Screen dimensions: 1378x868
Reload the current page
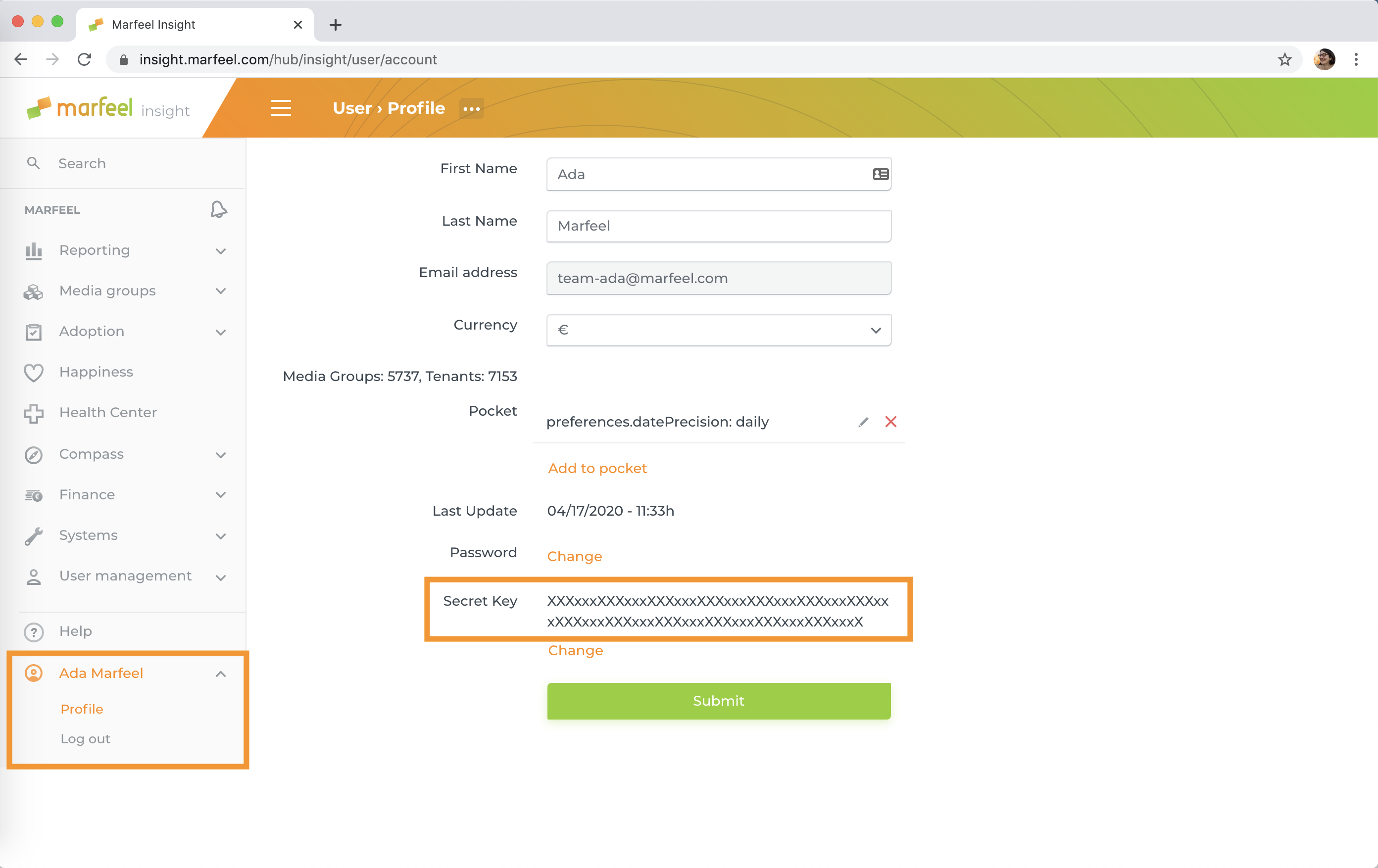(x=85, y=59)
